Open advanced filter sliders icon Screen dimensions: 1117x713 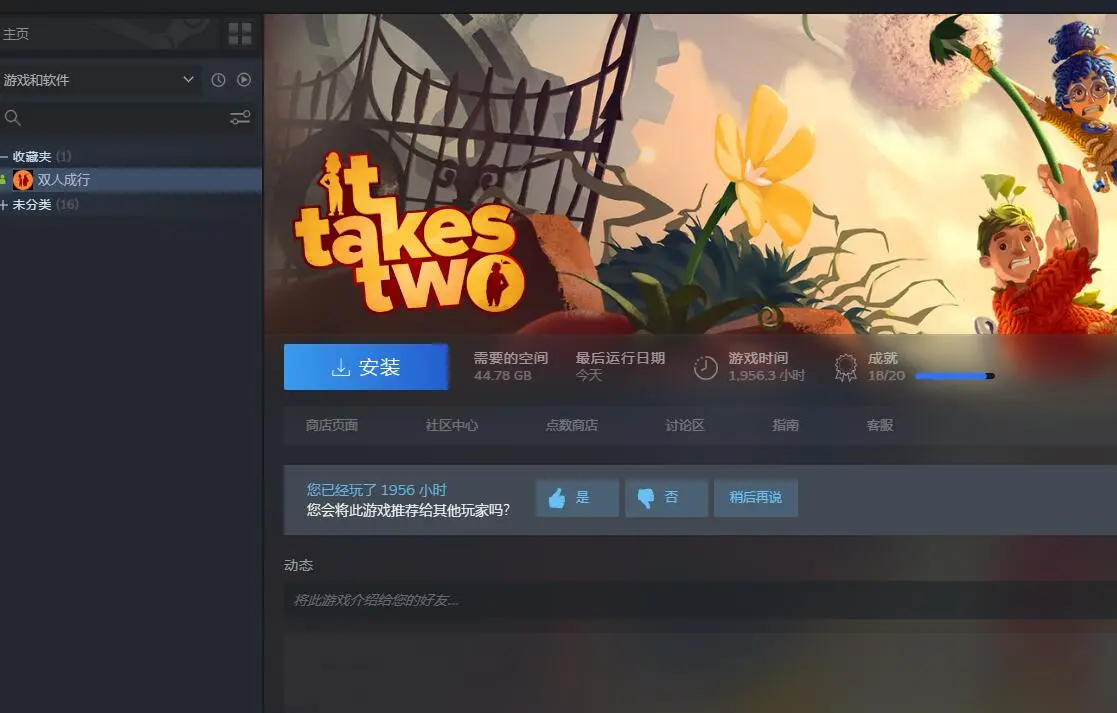pos(240,117)
